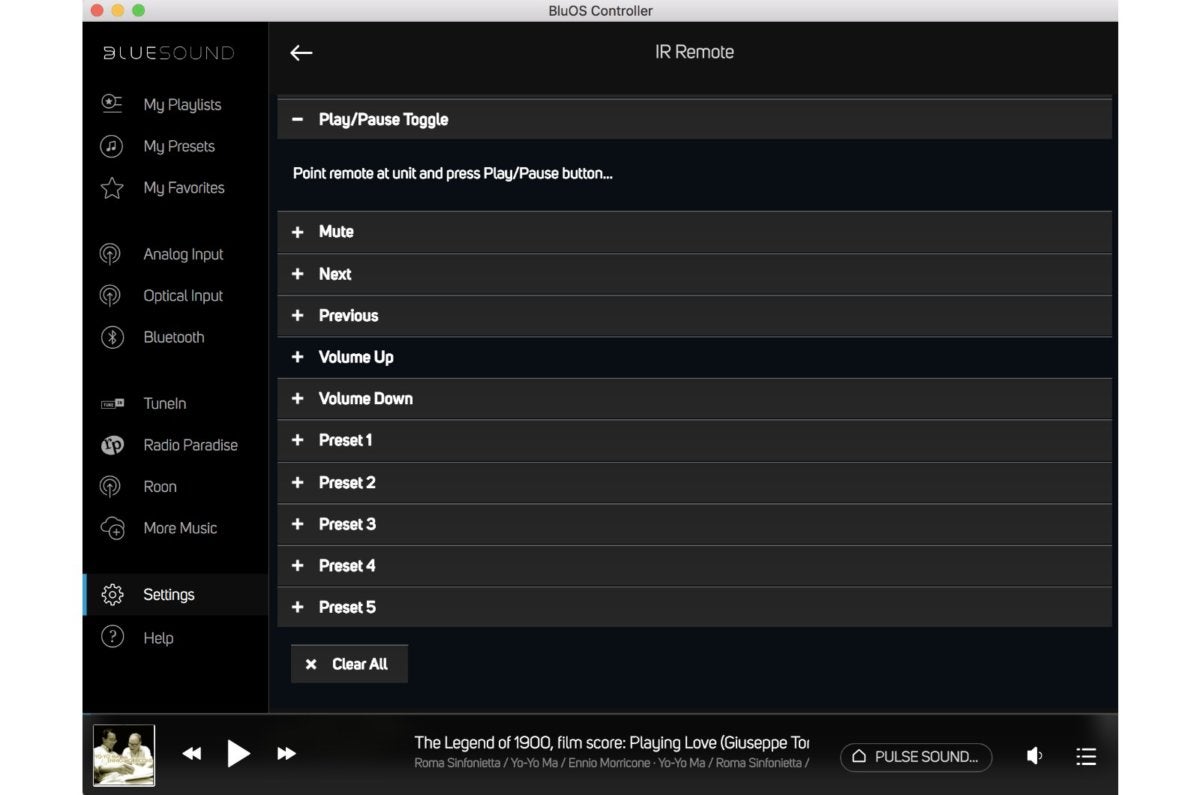Open the TuneIn service label

165,404
